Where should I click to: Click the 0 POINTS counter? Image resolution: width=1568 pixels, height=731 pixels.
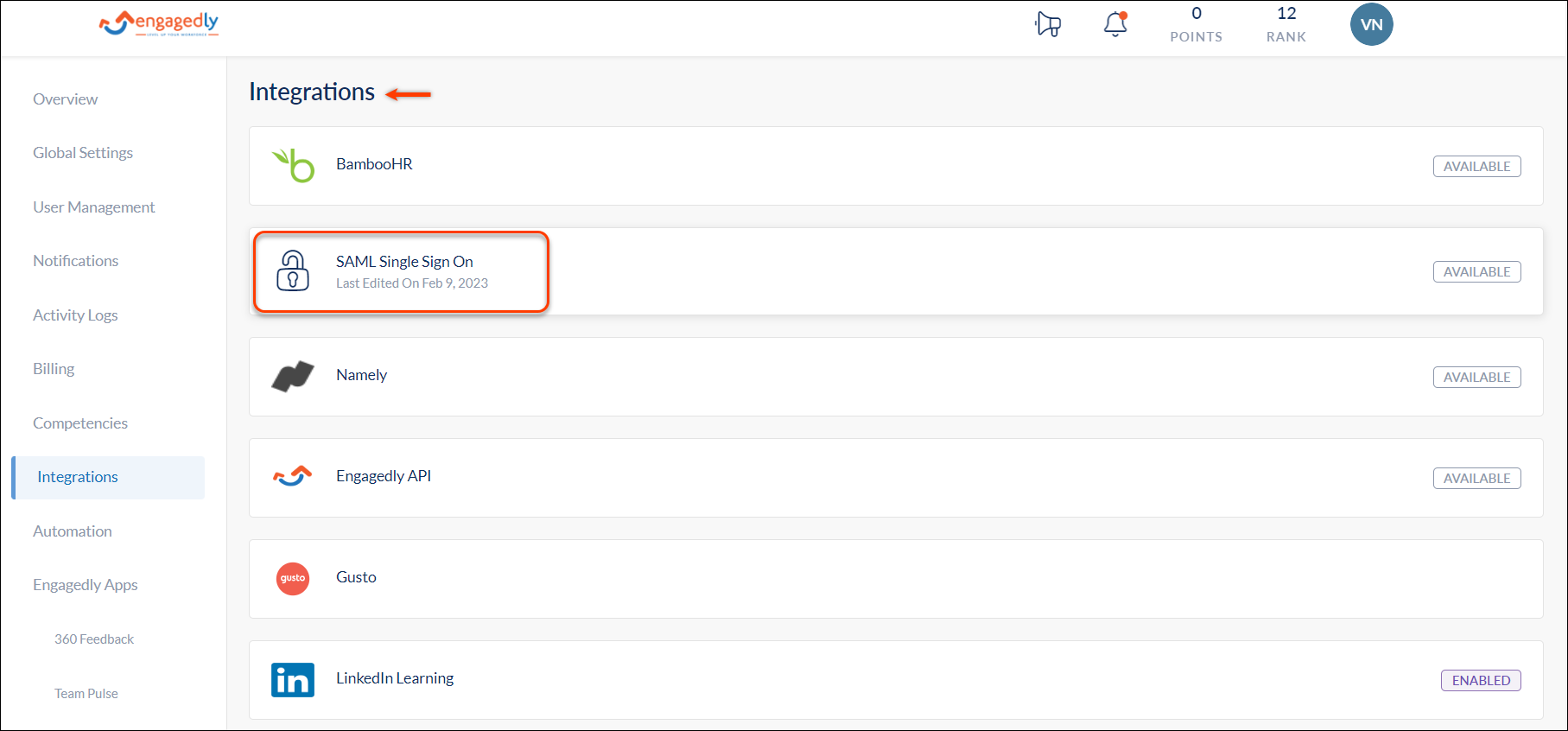pyautogui.click(x=1196, y=24)
